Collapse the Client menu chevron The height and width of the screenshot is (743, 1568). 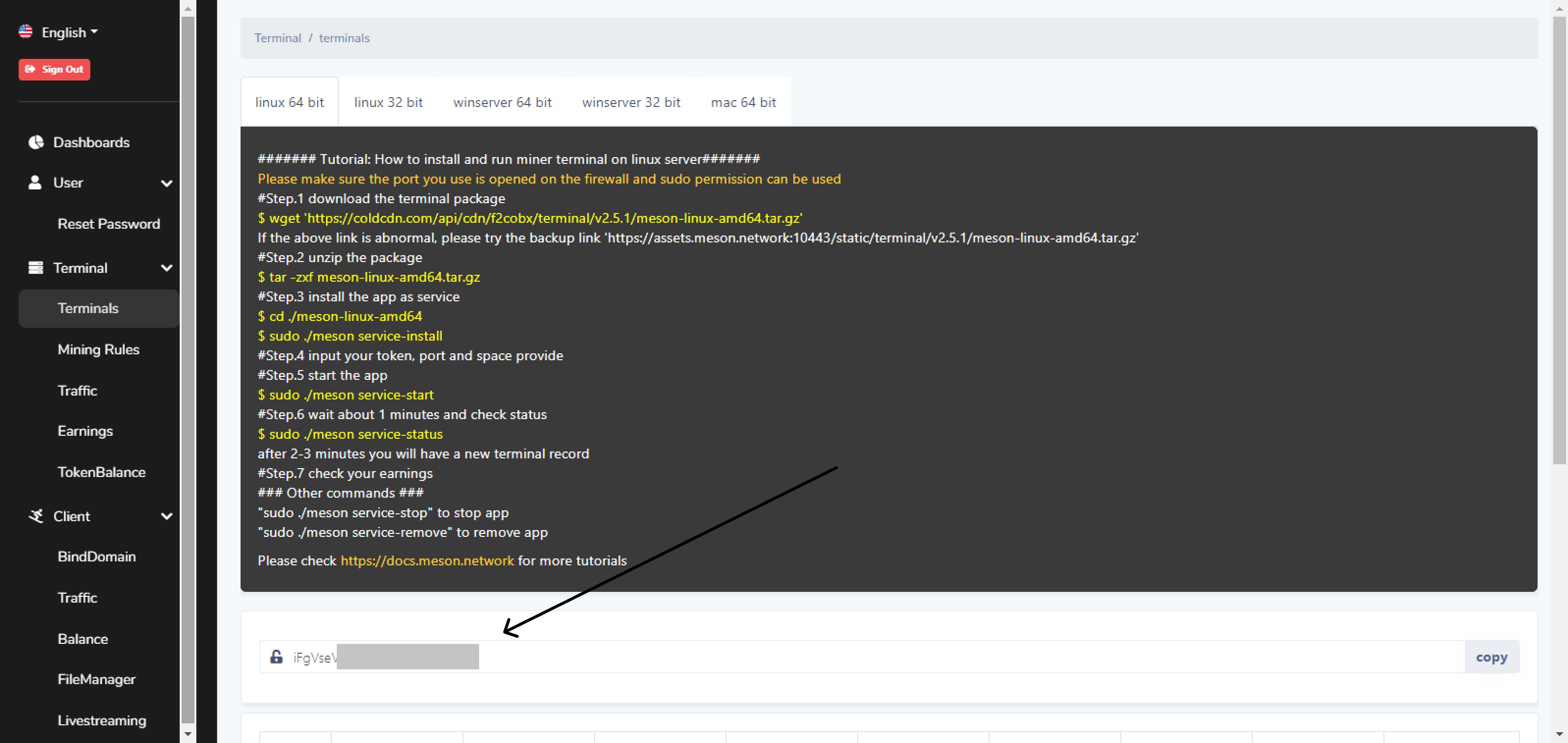click(x=166, y=516)
